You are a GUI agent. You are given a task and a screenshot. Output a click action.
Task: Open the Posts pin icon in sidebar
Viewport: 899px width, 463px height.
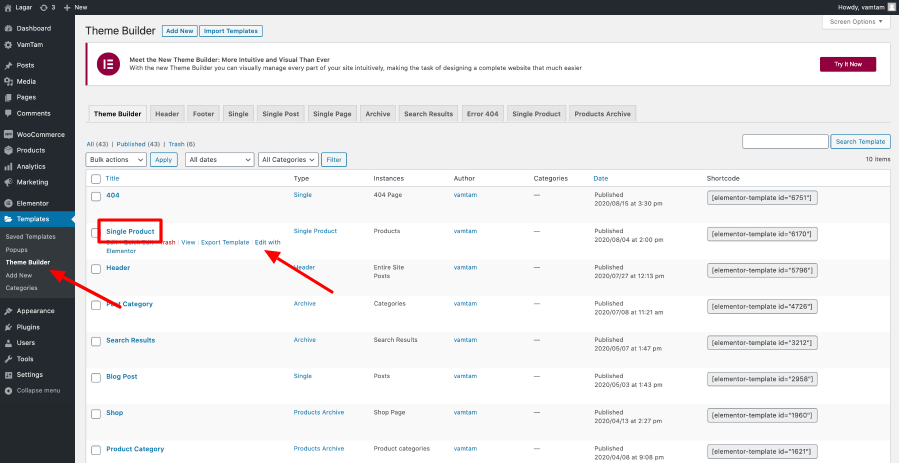point(8,65)
